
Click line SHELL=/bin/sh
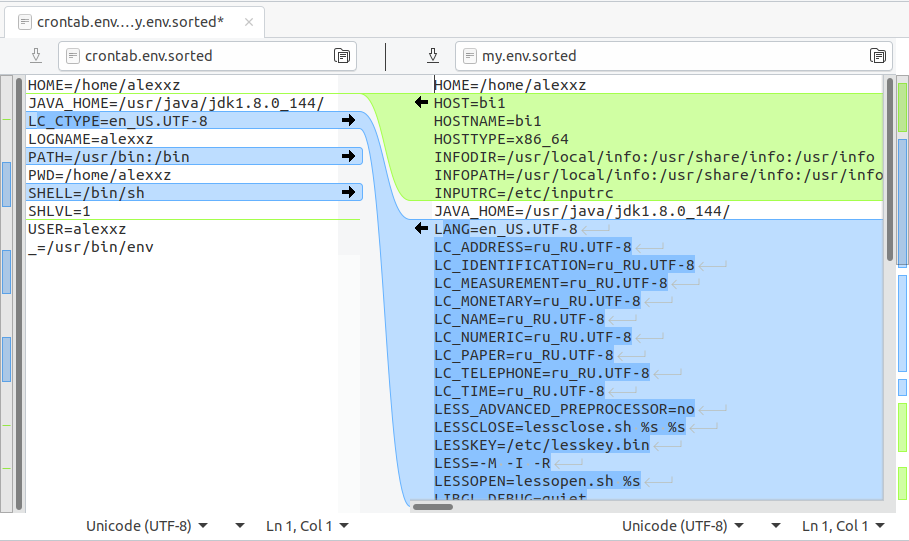tap(86, 193)
